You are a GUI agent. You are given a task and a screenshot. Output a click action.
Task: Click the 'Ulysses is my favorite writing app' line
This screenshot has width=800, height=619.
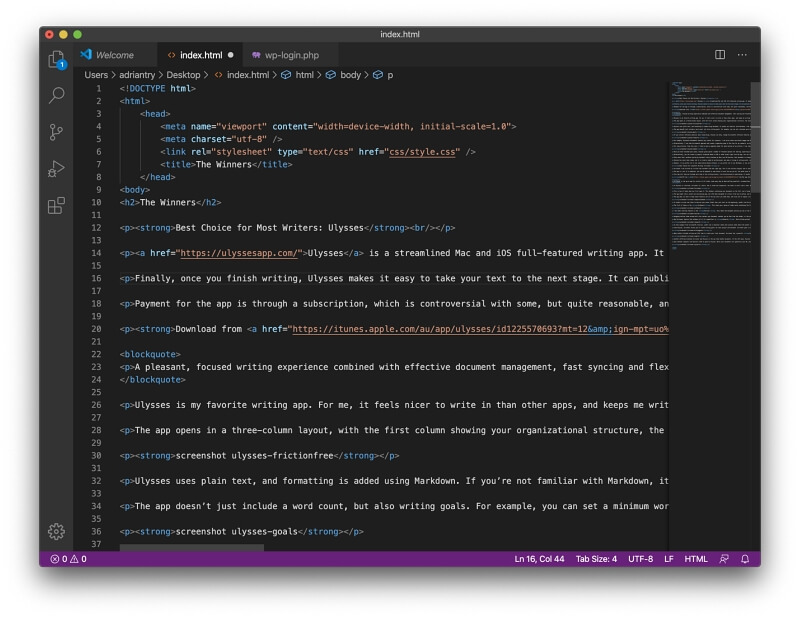(394, 405)
